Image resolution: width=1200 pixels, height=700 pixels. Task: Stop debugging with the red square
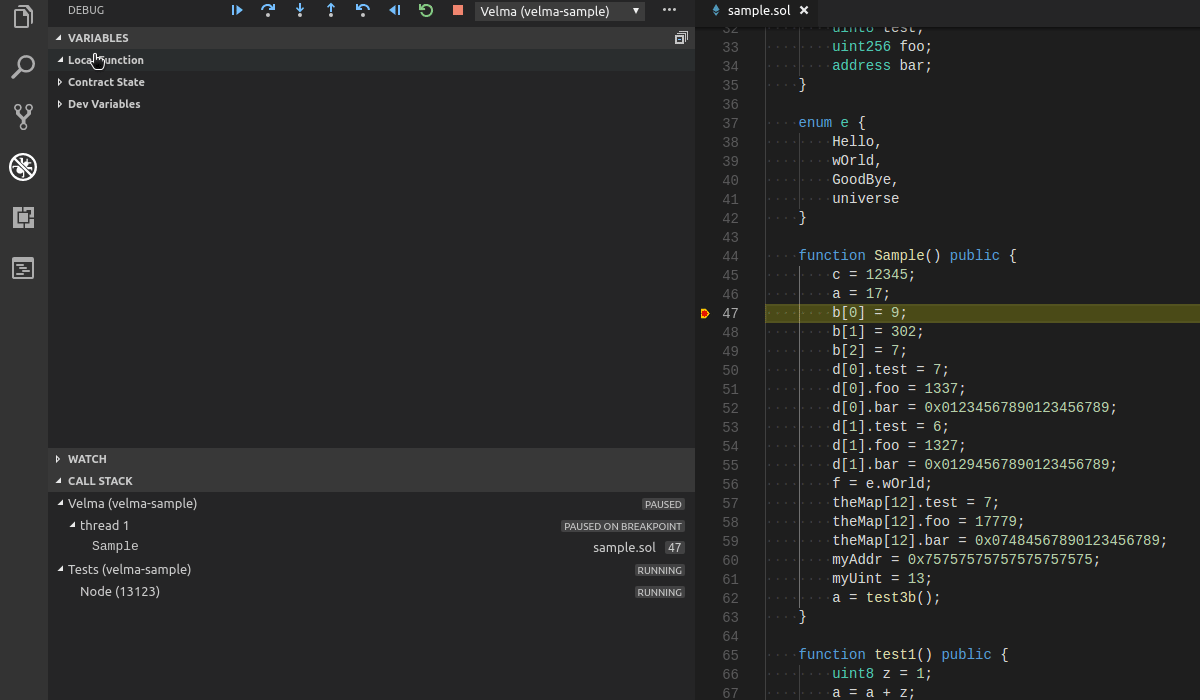pyautogui.click(x=458, y=10)
